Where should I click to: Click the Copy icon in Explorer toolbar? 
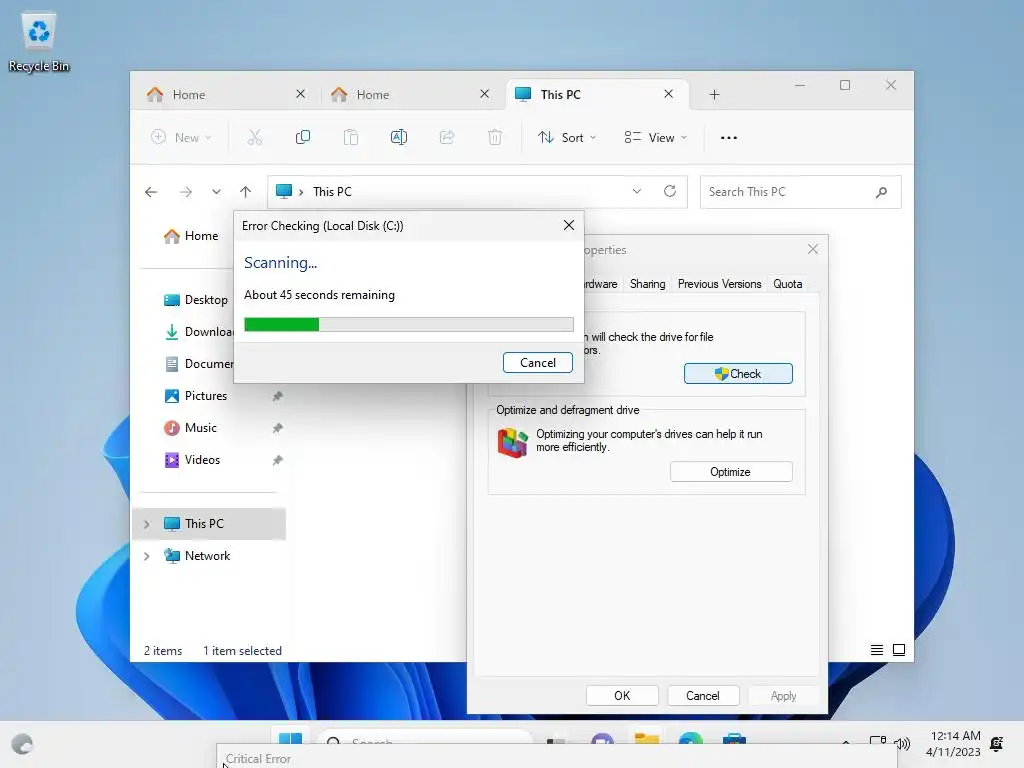(302, 137)
